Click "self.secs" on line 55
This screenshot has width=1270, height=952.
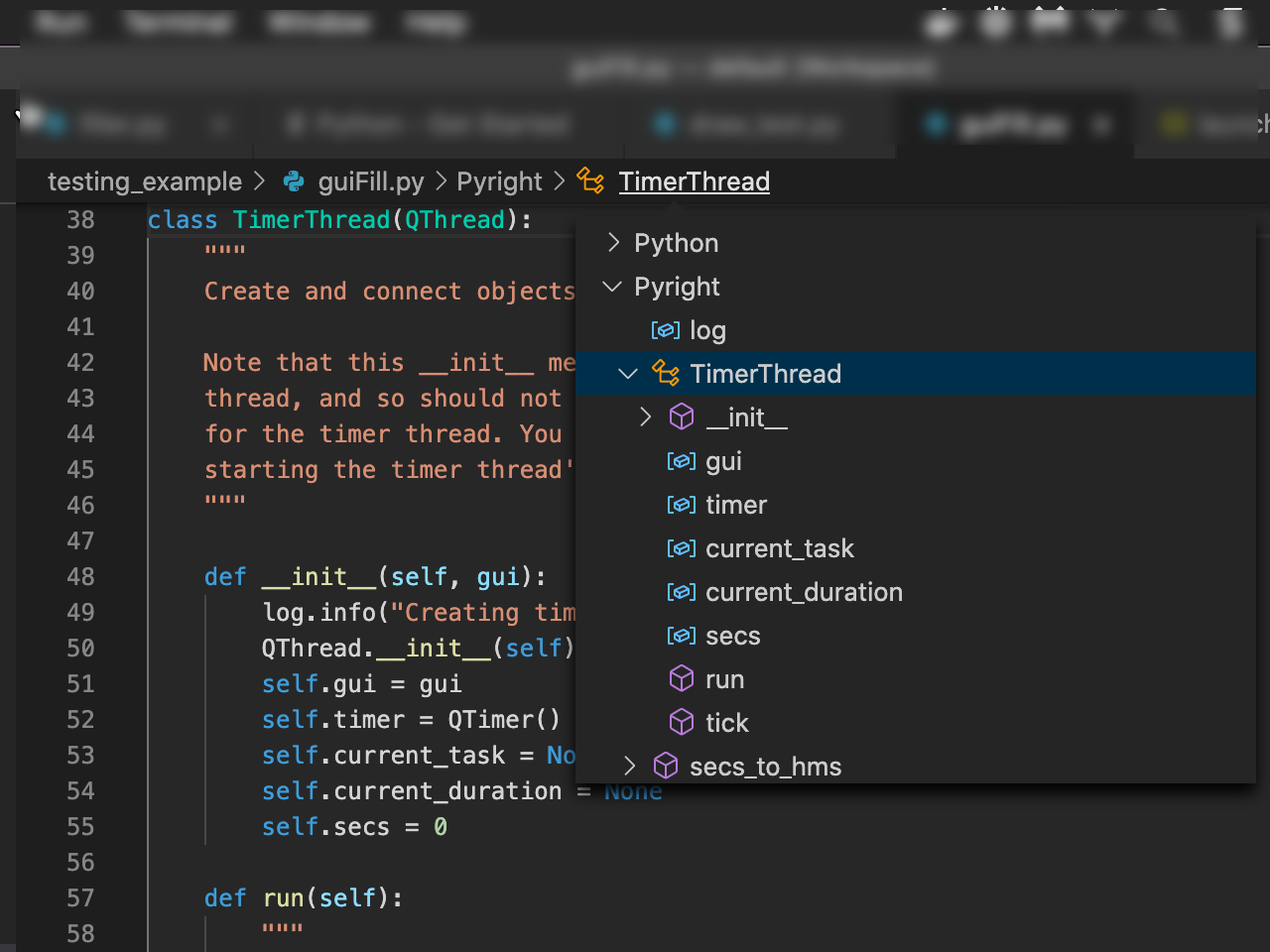click(x=325, y=826)
